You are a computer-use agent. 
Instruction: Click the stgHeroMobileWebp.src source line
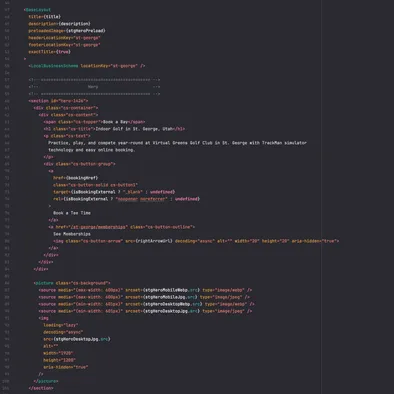pos(145,290)
